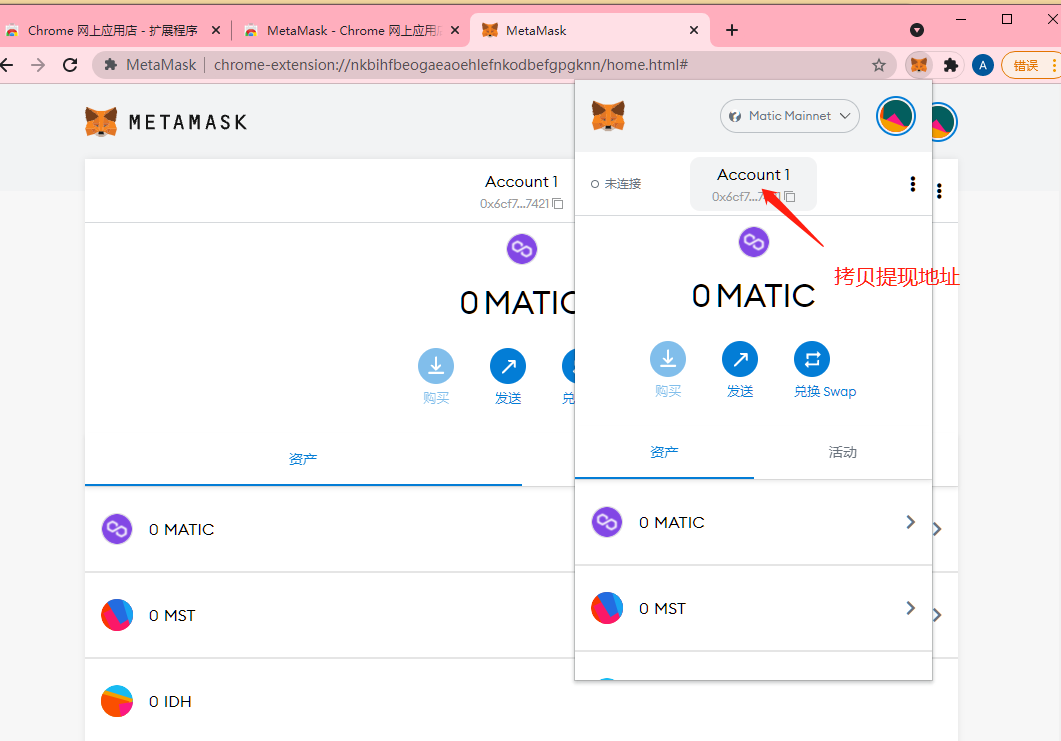Click the Not connected (未连接) status

[617, 184]
